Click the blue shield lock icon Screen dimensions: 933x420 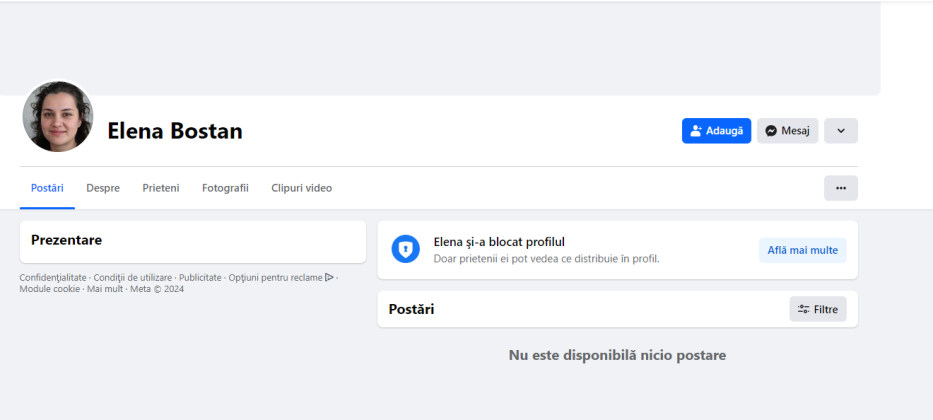(406, 250)
